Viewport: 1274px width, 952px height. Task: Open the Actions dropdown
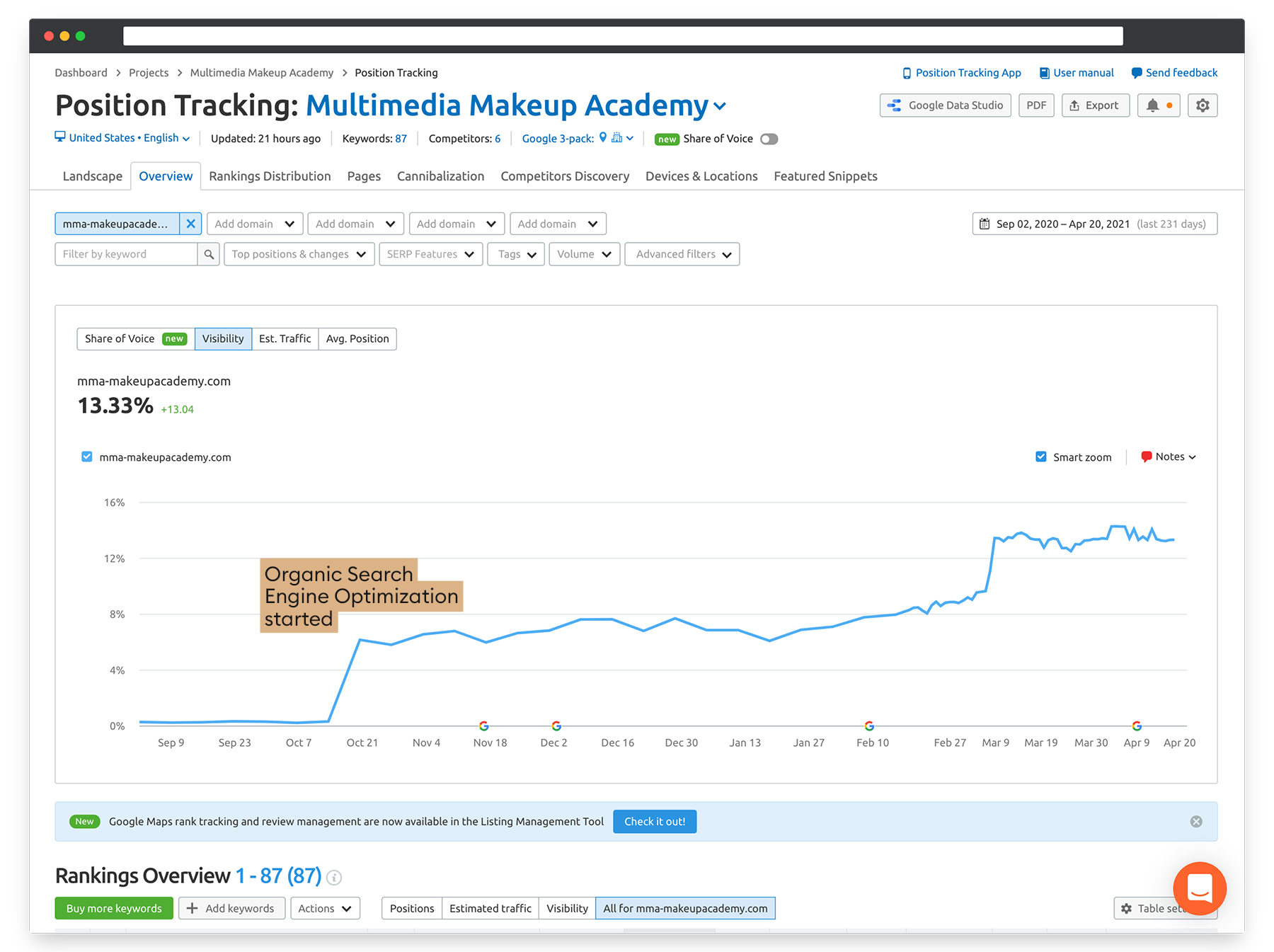(325, 908)
